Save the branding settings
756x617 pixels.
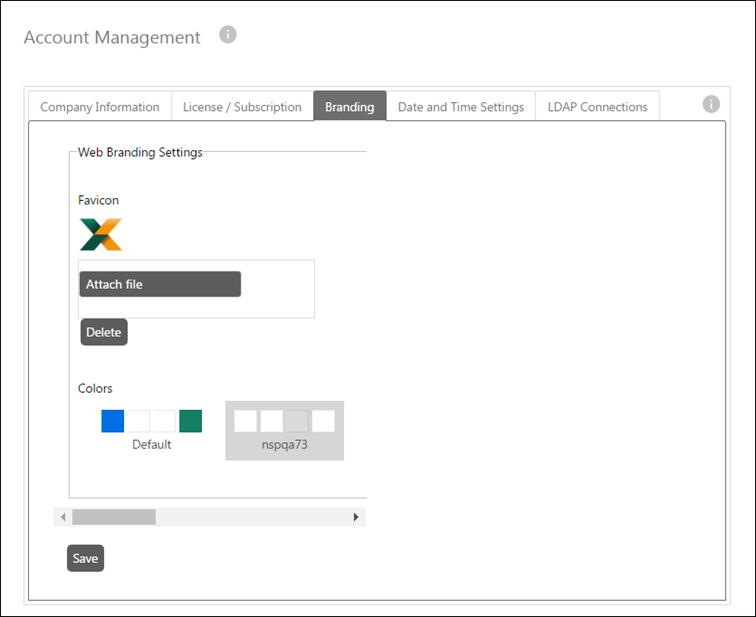pos(85,558)
